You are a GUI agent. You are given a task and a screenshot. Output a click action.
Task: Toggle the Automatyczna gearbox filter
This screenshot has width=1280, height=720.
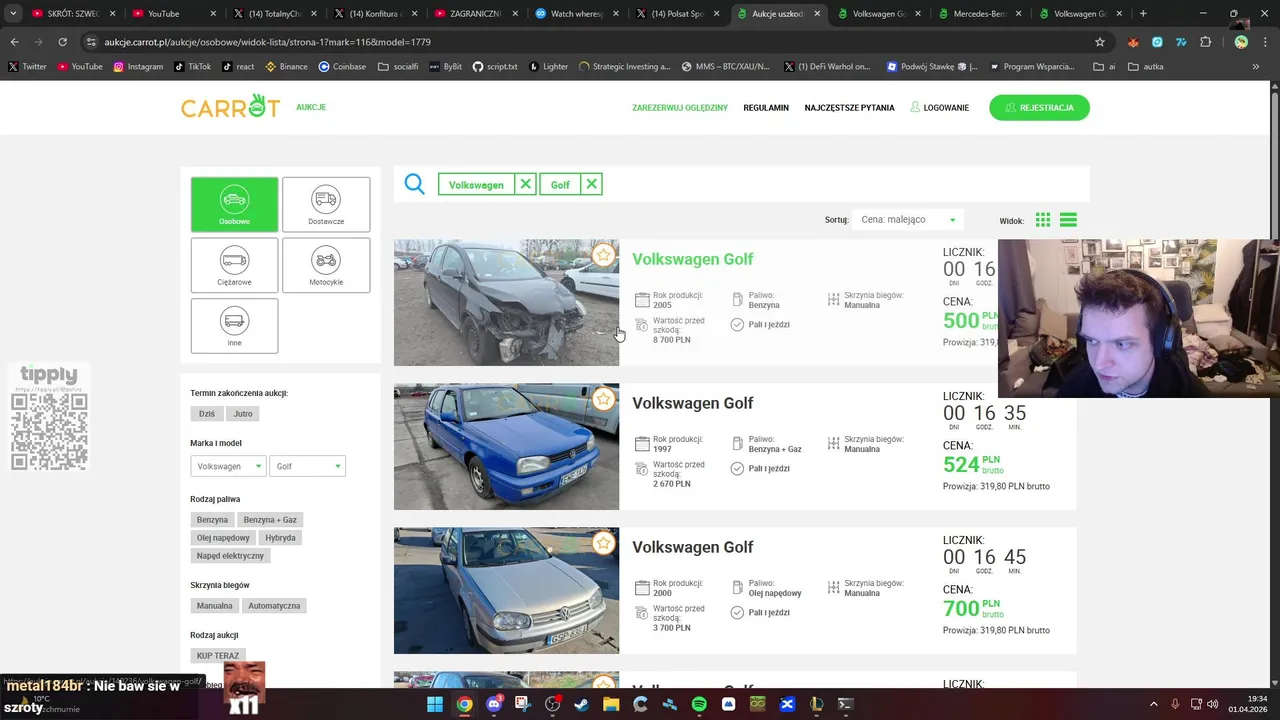[274, 606]
